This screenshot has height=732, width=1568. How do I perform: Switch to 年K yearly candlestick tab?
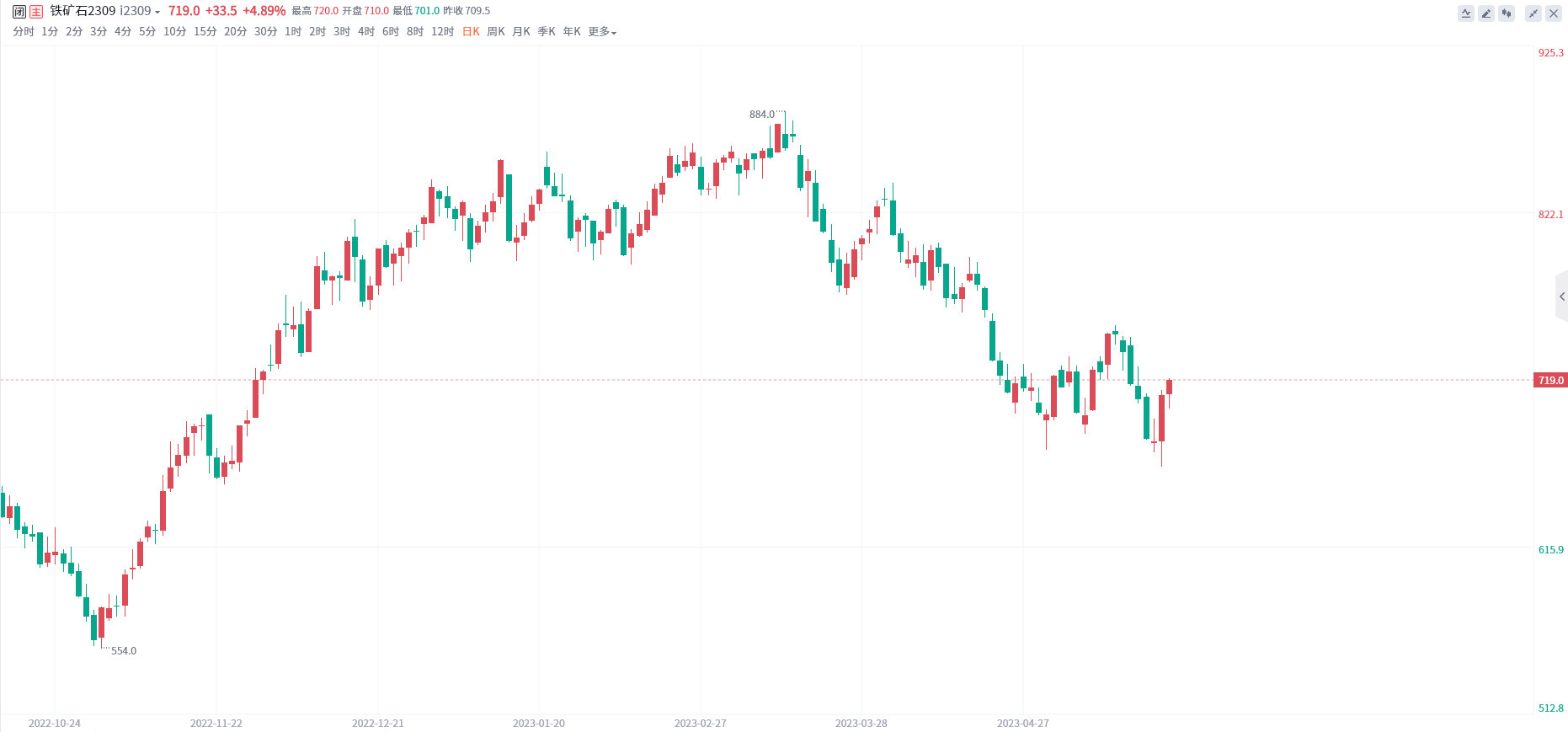(572, 32)
